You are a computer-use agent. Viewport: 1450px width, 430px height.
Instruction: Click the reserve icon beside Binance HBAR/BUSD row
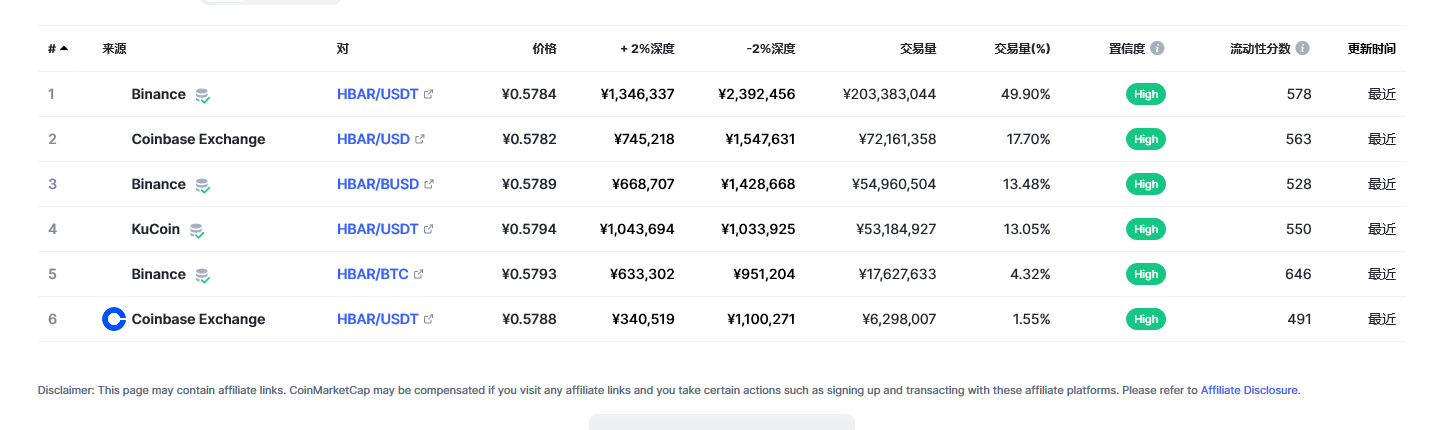tap(203, 185)
